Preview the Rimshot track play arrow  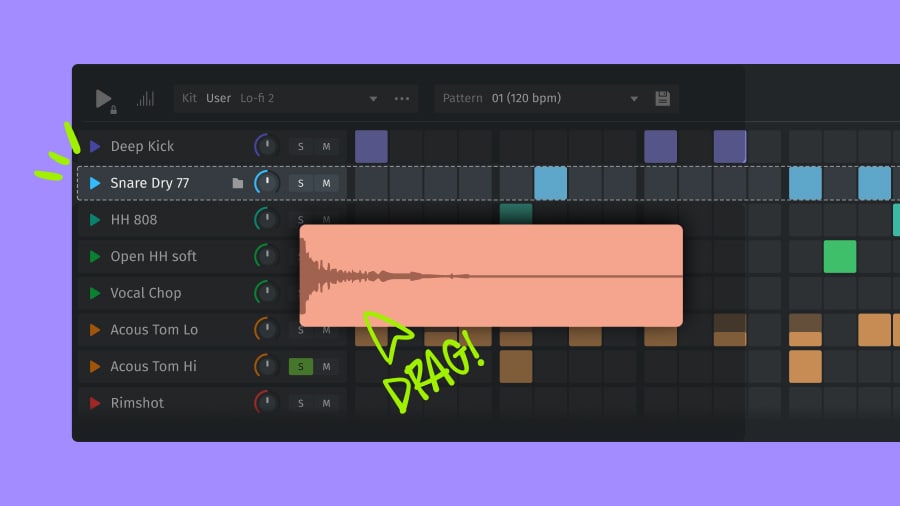point(95,403)
